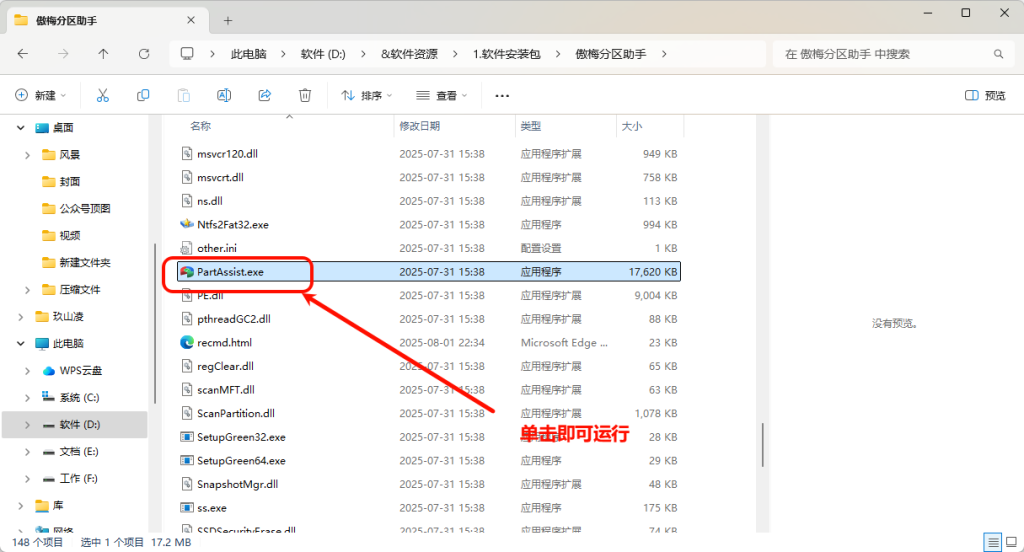
Task: Open a new tab with plus icon
Action: (228, 21)
